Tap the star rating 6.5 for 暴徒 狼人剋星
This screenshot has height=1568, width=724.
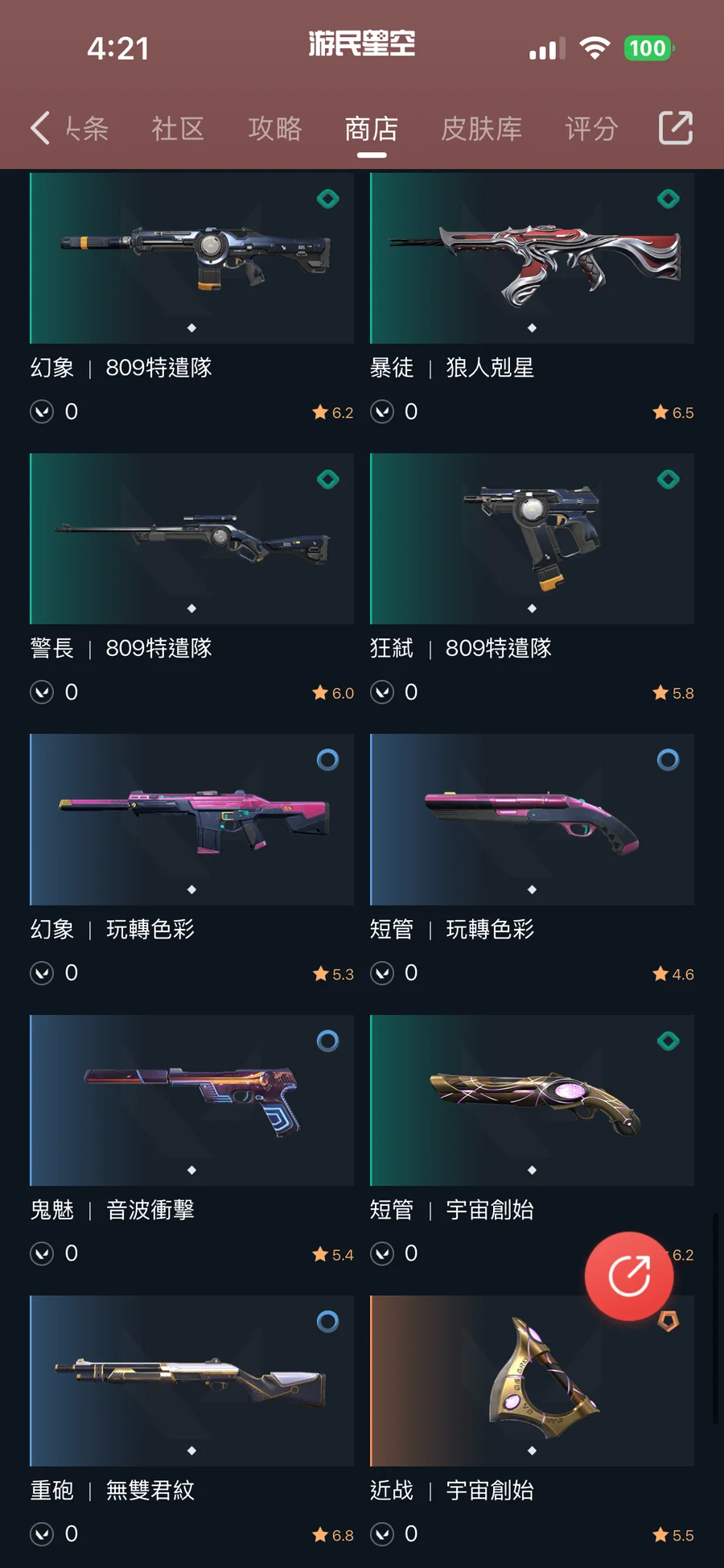673,412
